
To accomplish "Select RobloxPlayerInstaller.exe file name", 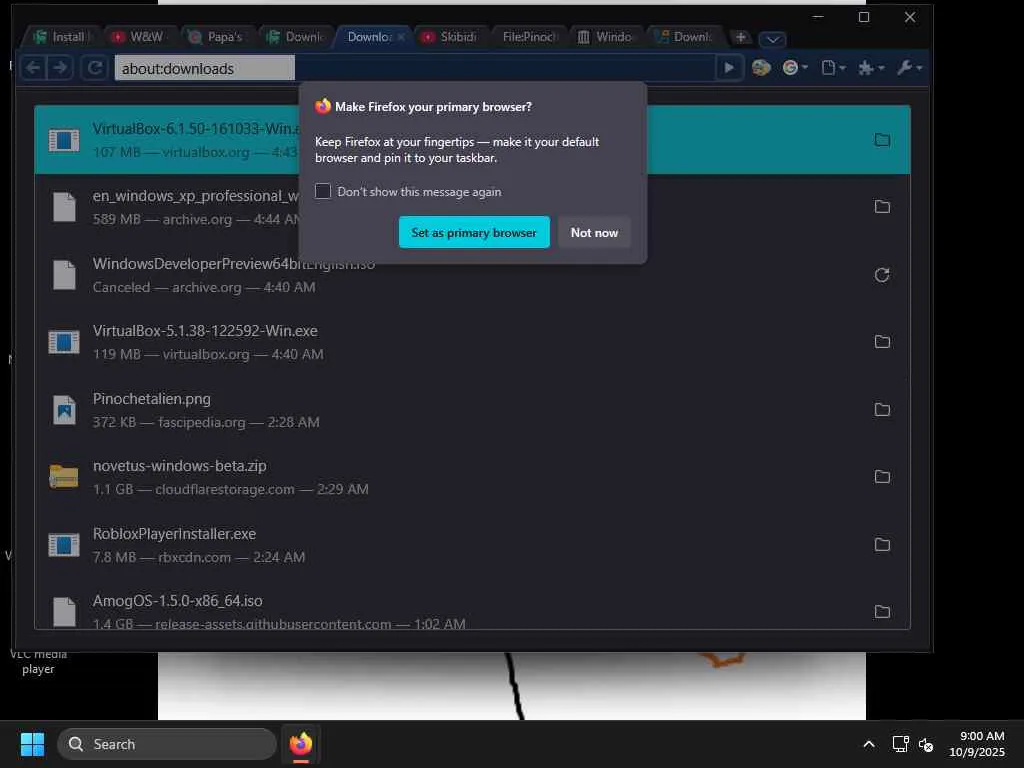I will pyautogui.click(x=174, y=534).
